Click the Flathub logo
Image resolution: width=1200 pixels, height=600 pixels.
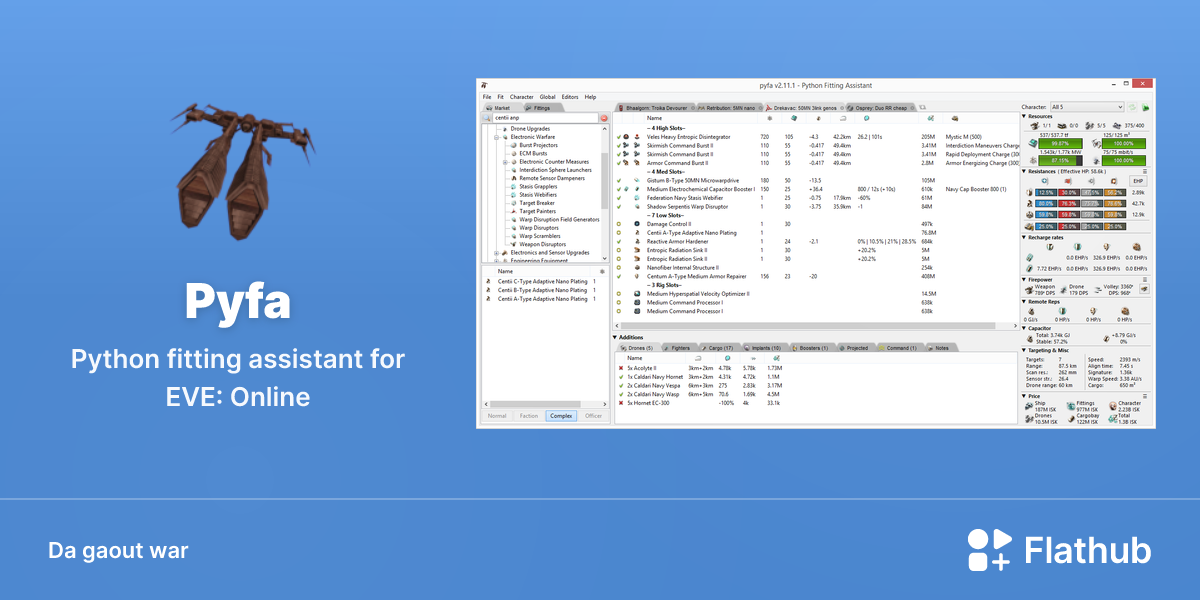1059,550
